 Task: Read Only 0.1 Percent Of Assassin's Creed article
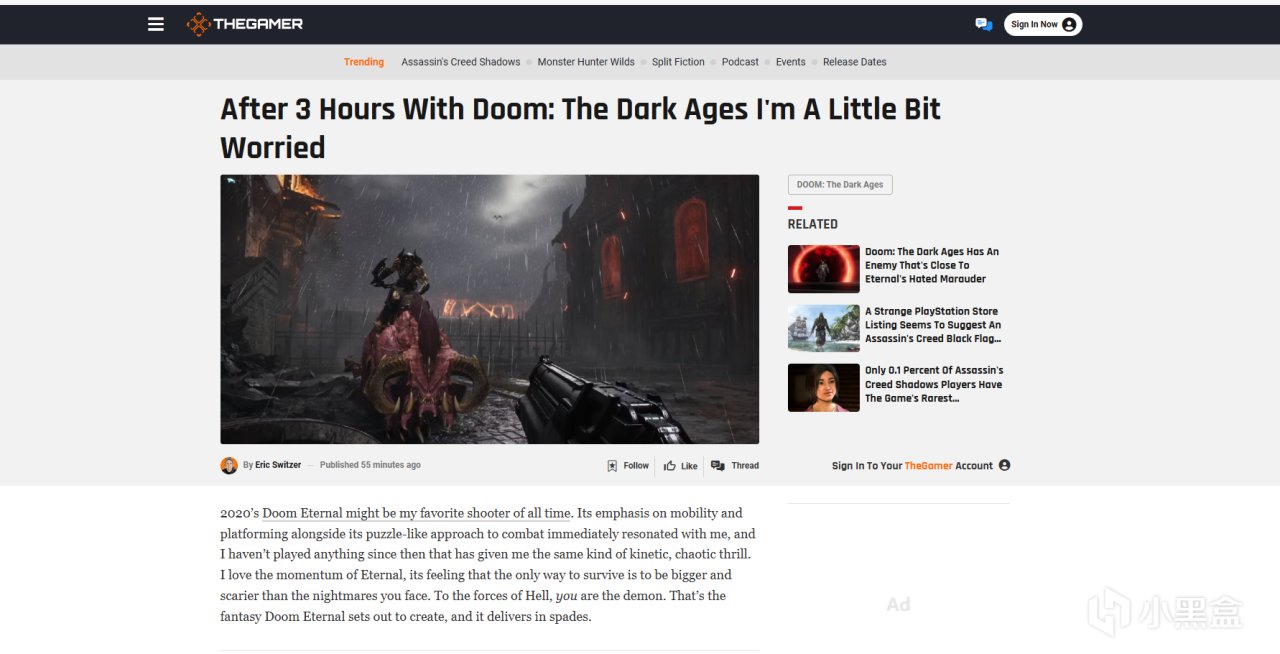click(934, 384)
